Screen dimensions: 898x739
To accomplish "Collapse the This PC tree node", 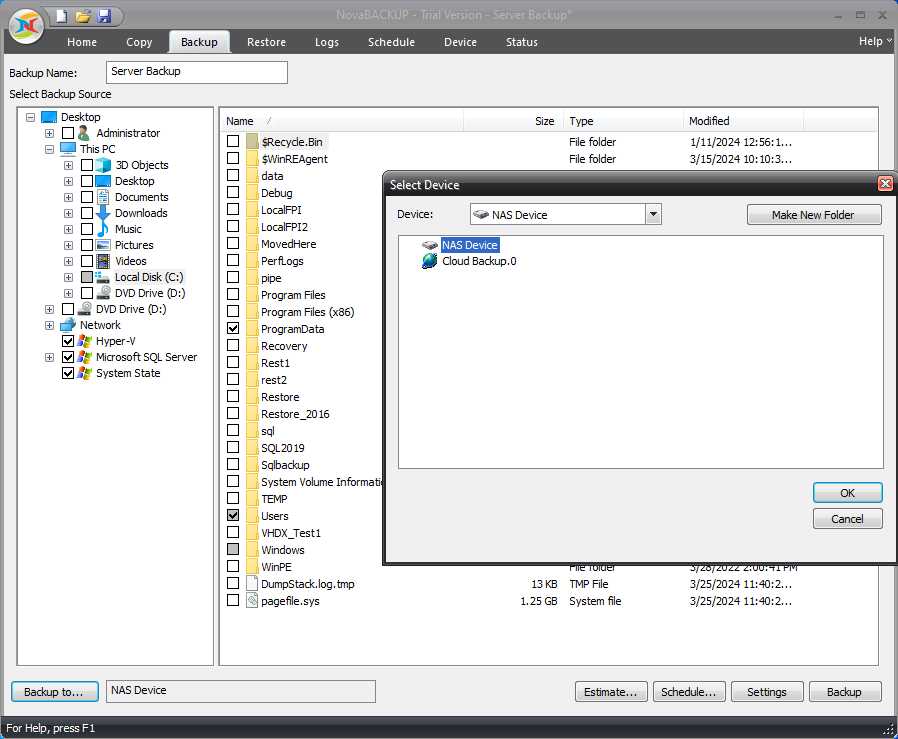I will tap(49, 149).
